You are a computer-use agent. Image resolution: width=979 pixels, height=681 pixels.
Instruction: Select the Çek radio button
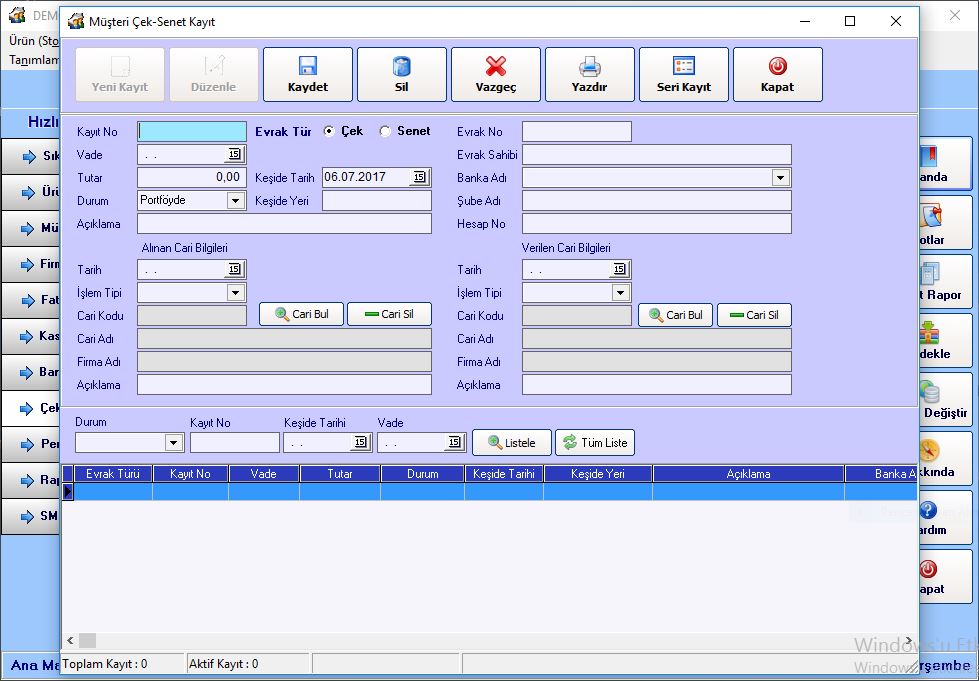pos(329,131)
